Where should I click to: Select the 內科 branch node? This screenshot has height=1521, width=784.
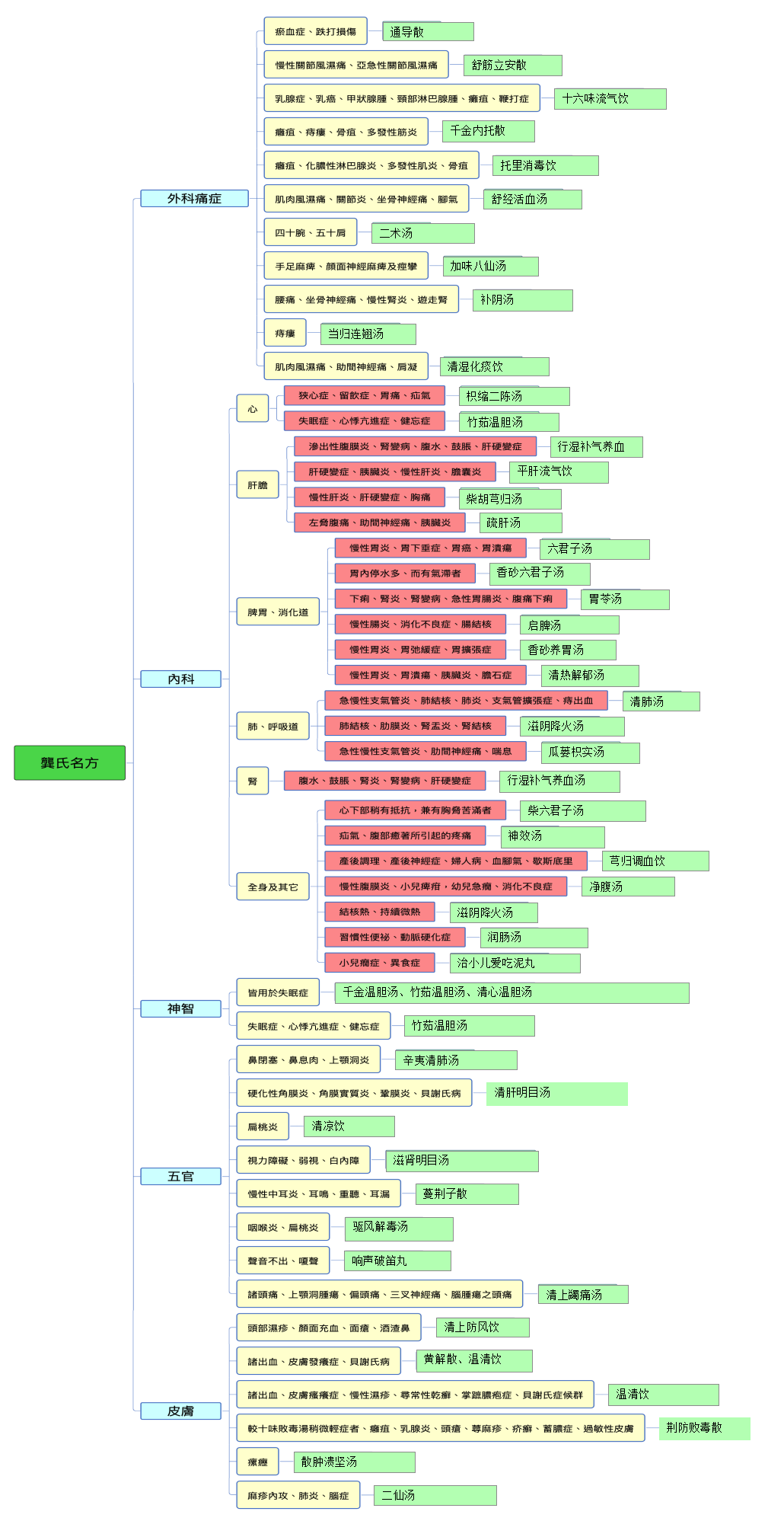180,679
